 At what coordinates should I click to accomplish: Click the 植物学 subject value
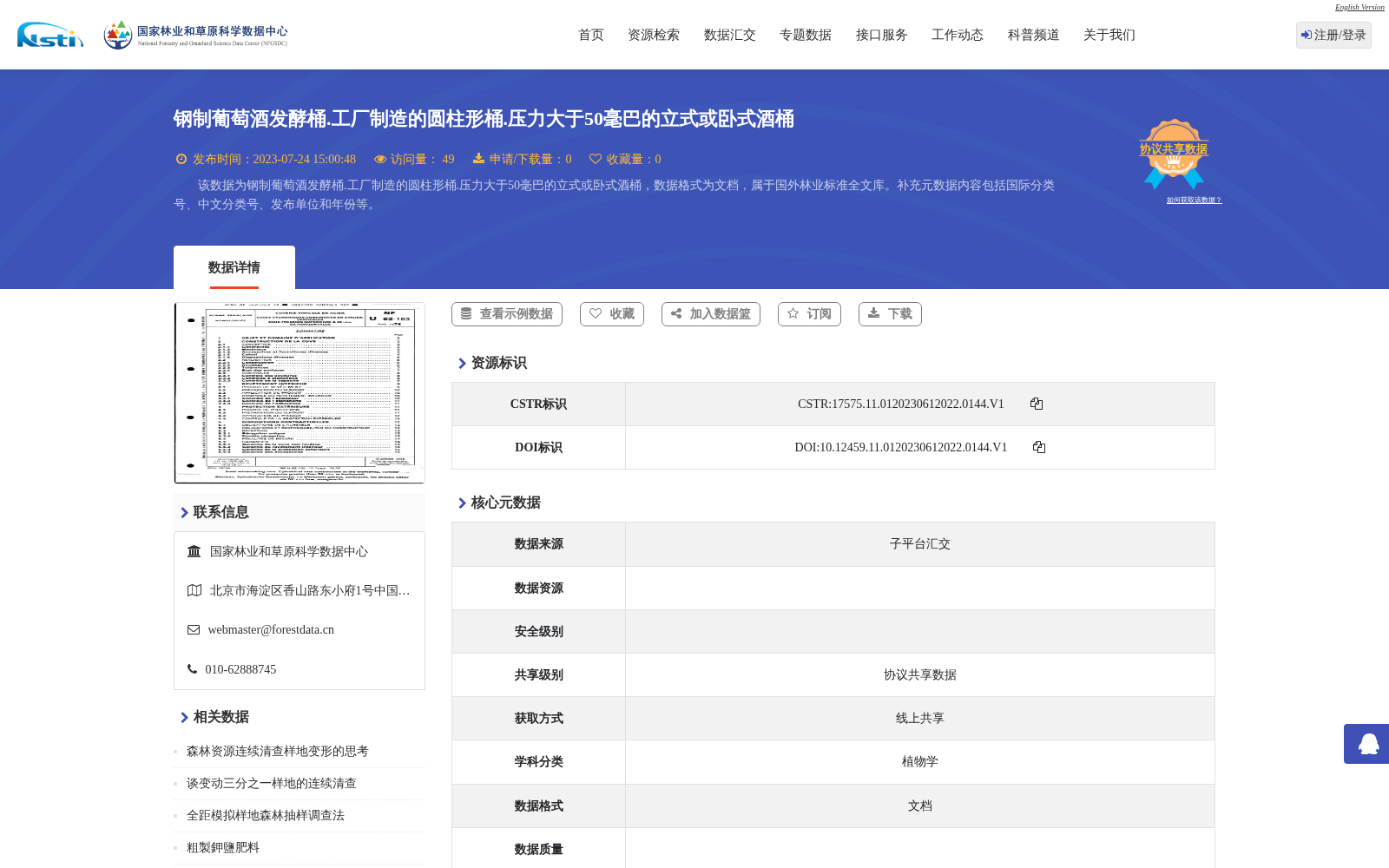(x=920, y=762)
